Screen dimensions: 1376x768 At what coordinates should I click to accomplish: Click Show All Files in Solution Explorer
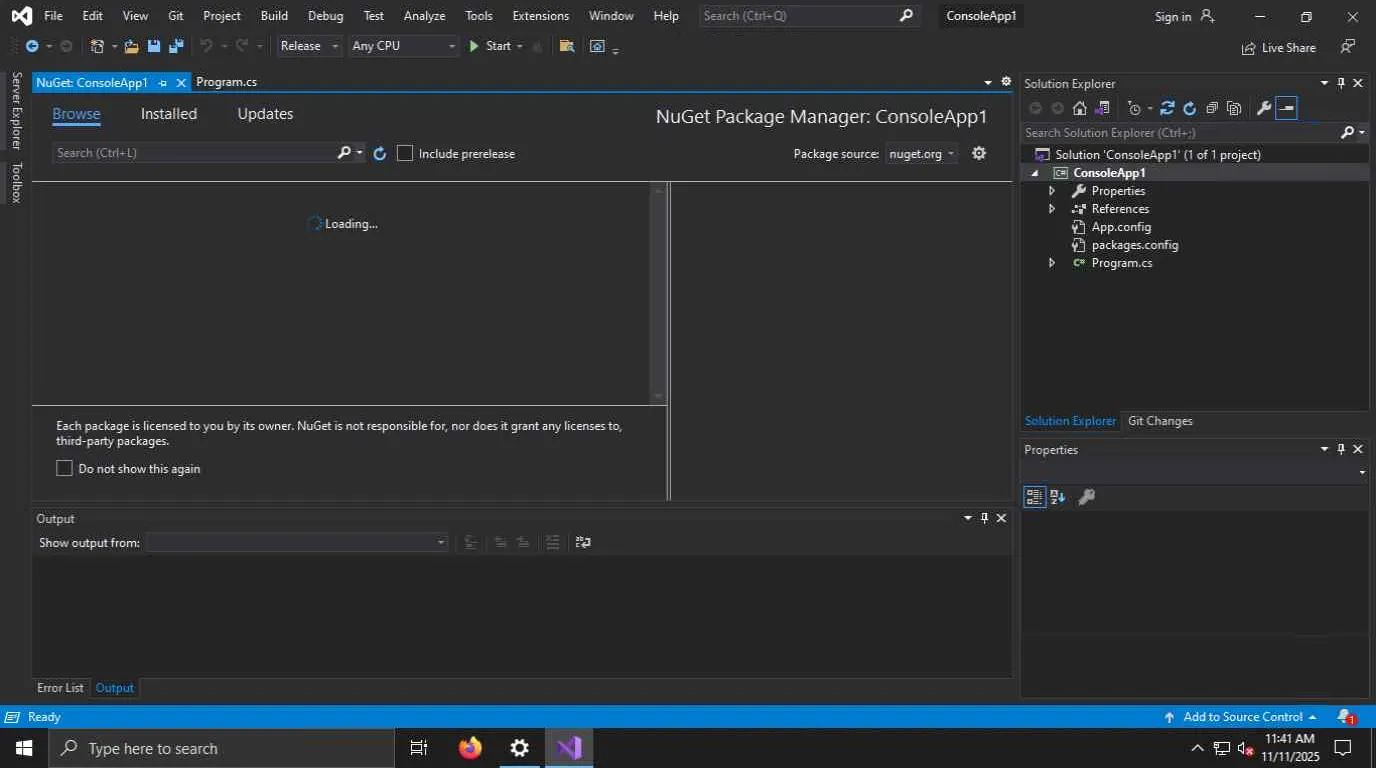coord(1234,108)
